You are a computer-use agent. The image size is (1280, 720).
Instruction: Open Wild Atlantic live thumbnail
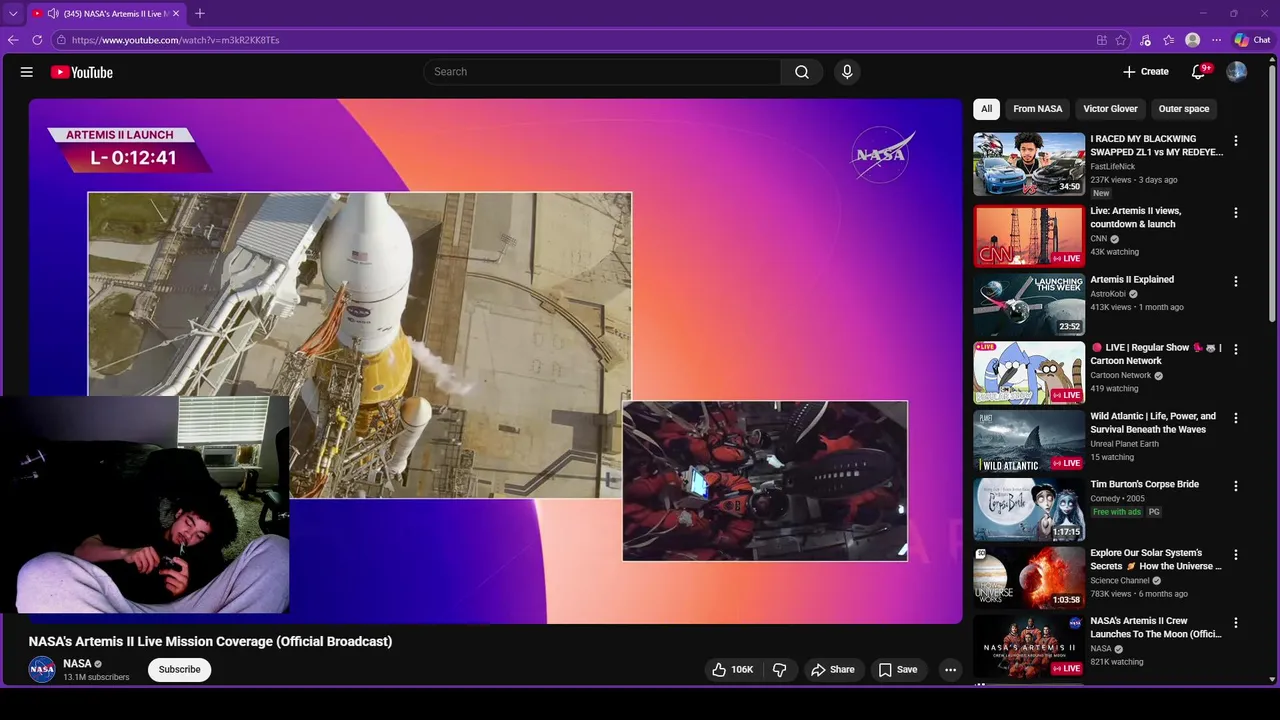(1029, 441)
